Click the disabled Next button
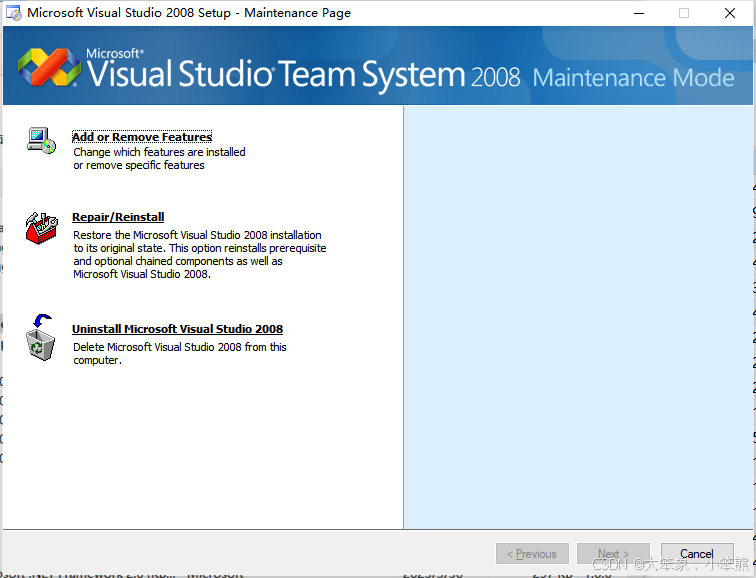 613,554
